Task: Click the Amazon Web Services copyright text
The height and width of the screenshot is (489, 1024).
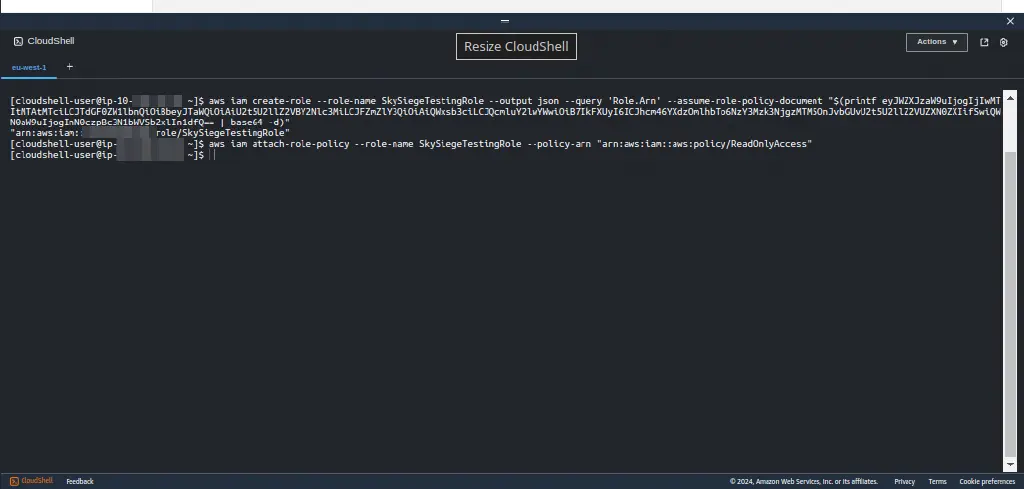Action: click(x=804, y=481)
